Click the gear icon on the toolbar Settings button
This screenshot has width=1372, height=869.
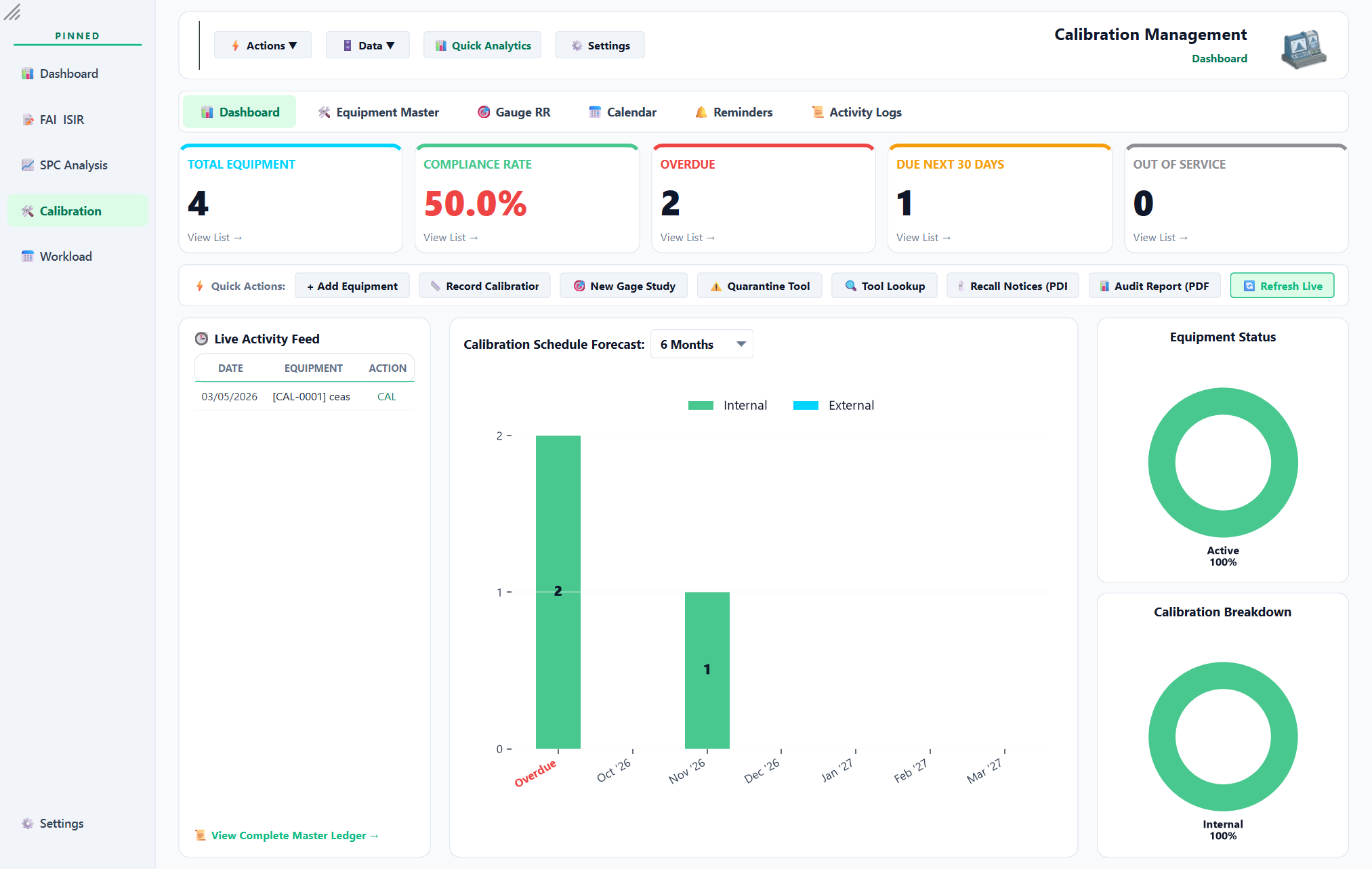(x=577, y=45)
